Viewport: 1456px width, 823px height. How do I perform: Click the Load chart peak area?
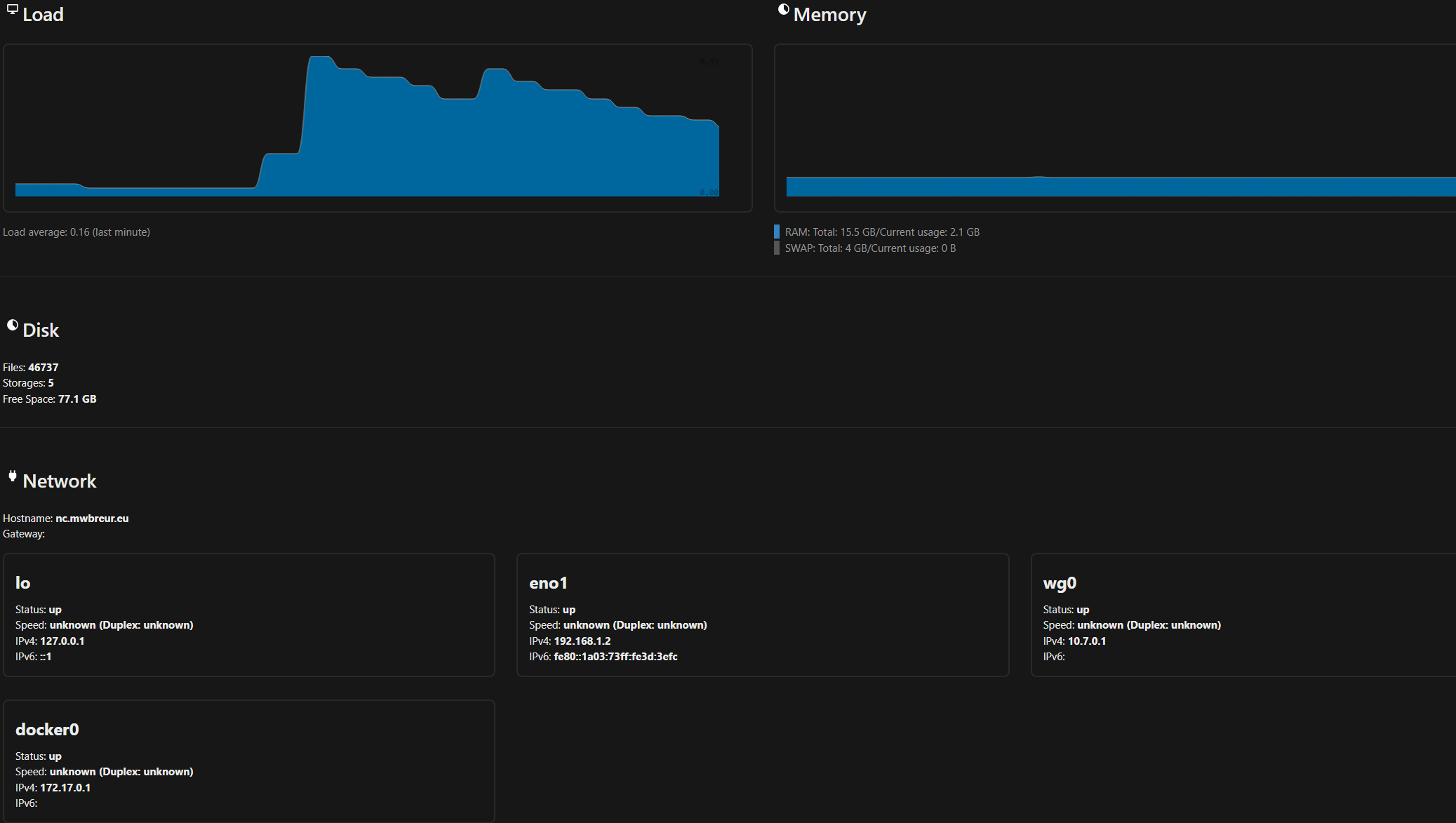pos(321,67)
